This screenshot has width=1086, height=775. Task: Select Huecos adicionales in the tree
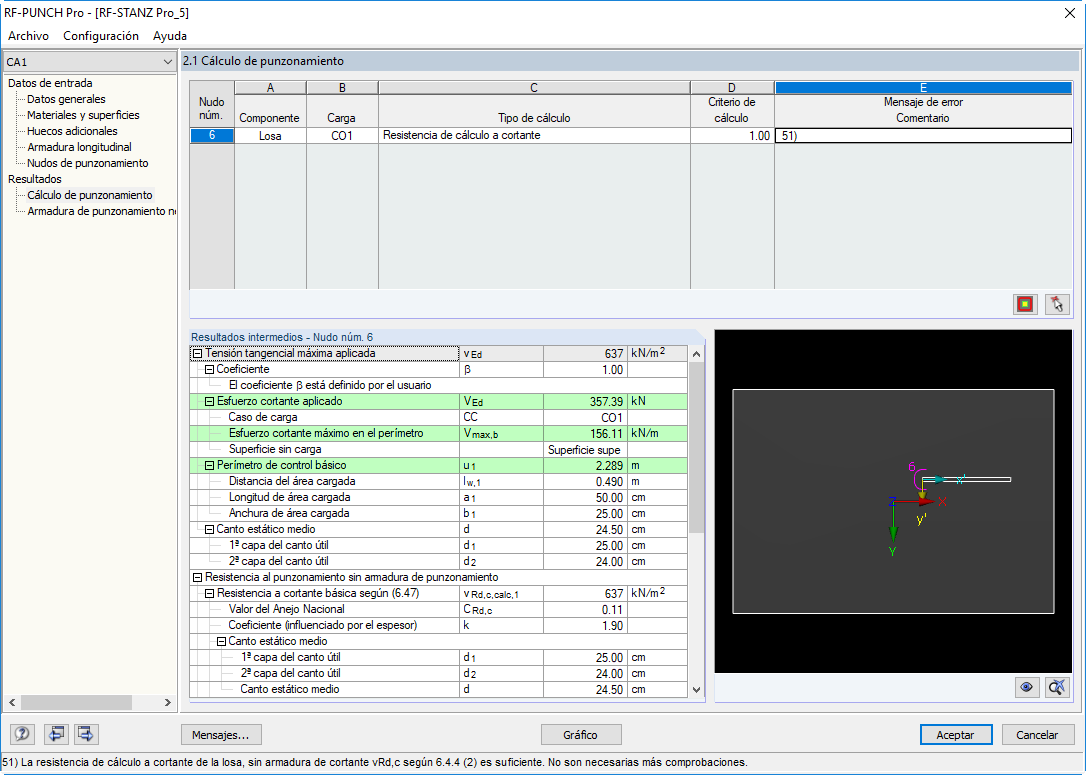72,131
